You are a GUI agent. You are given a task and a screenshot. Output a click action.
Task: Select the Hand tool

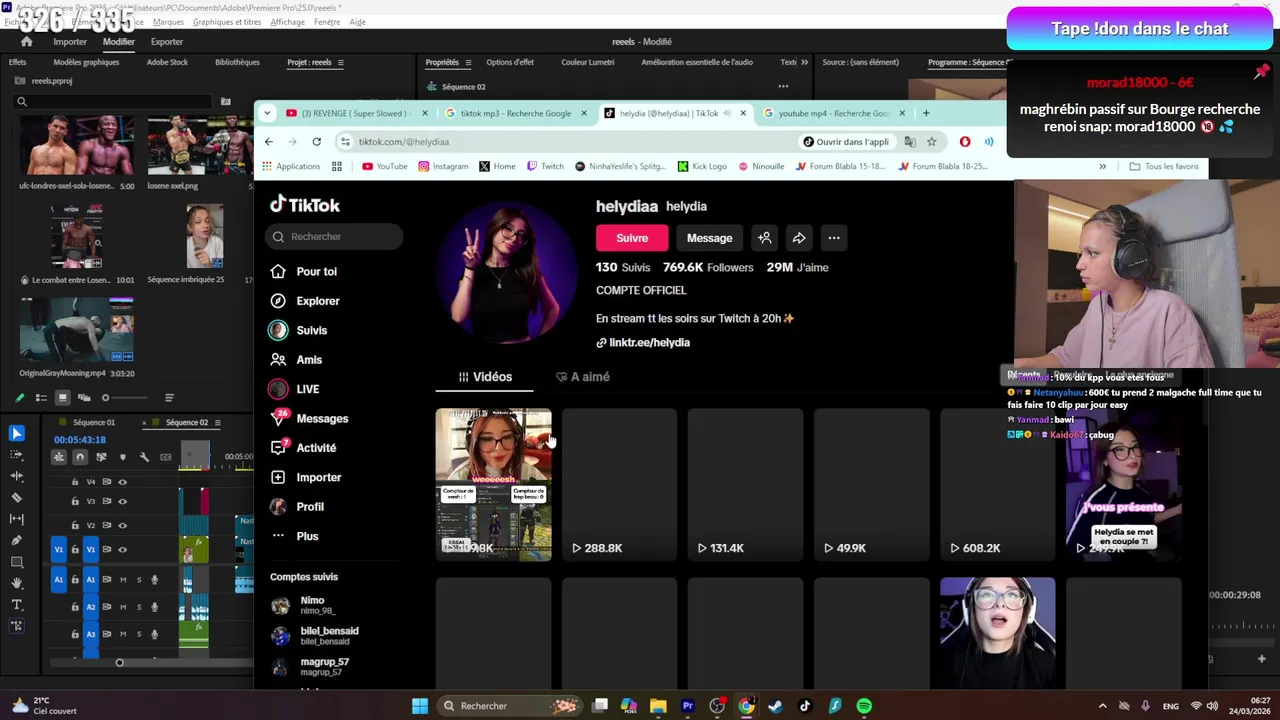[17, 583]
